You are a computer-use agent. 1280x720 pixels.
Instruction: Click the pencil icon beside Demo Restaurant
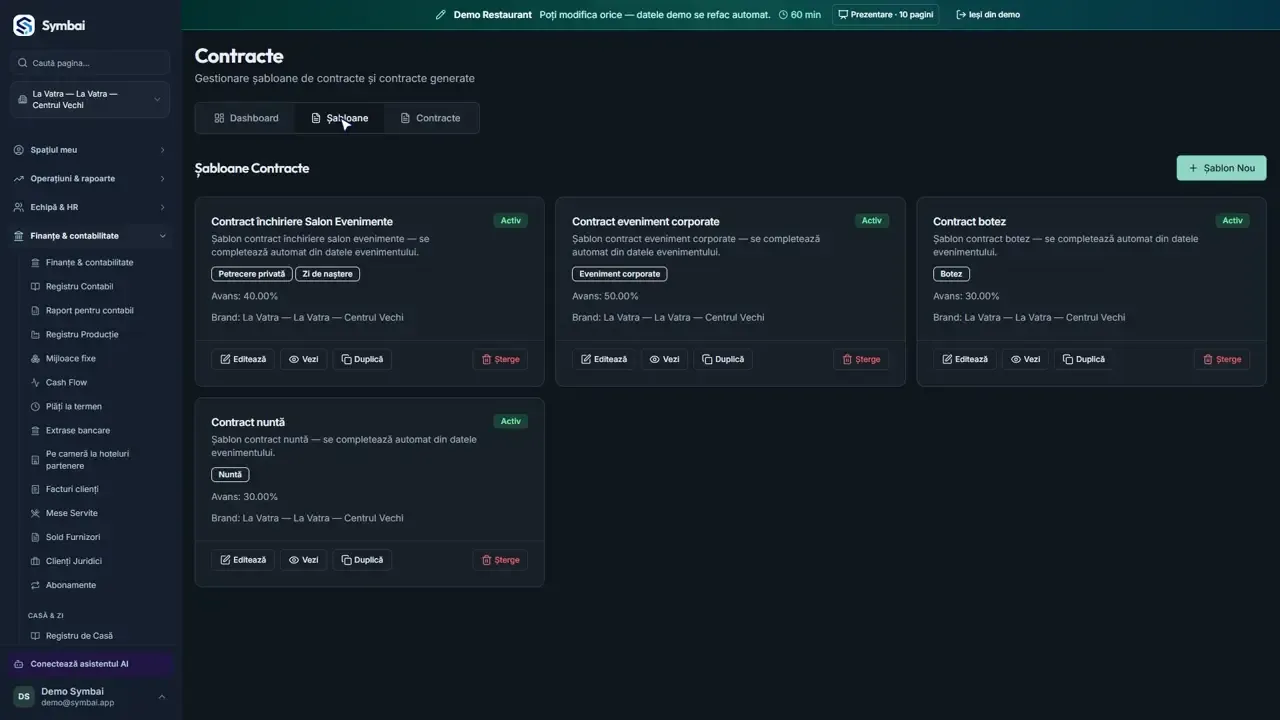tap(440, 15)
